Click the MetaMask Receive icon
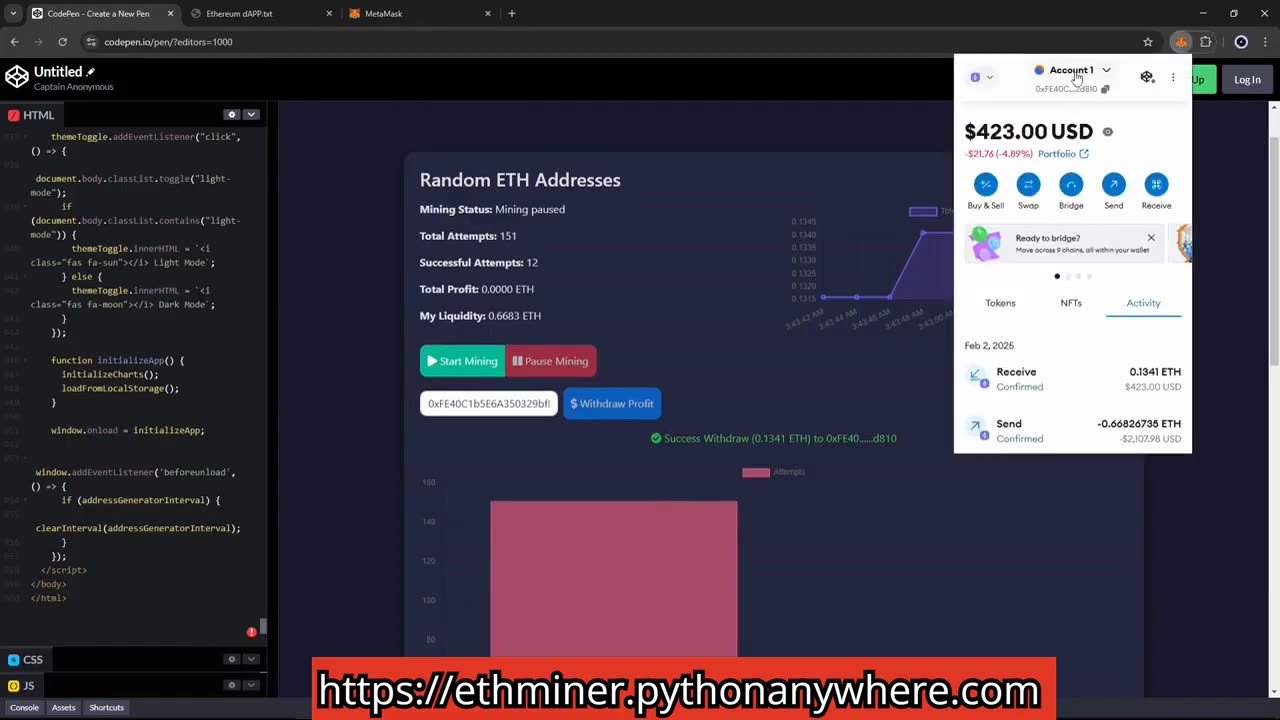Image resolution: width=1280 pixels, height=720 pixels. pos(1156,184)
